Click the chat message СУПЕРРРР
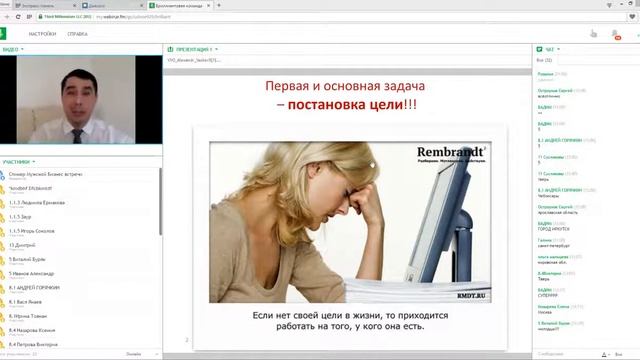640x360 pixels. (547, 296)
